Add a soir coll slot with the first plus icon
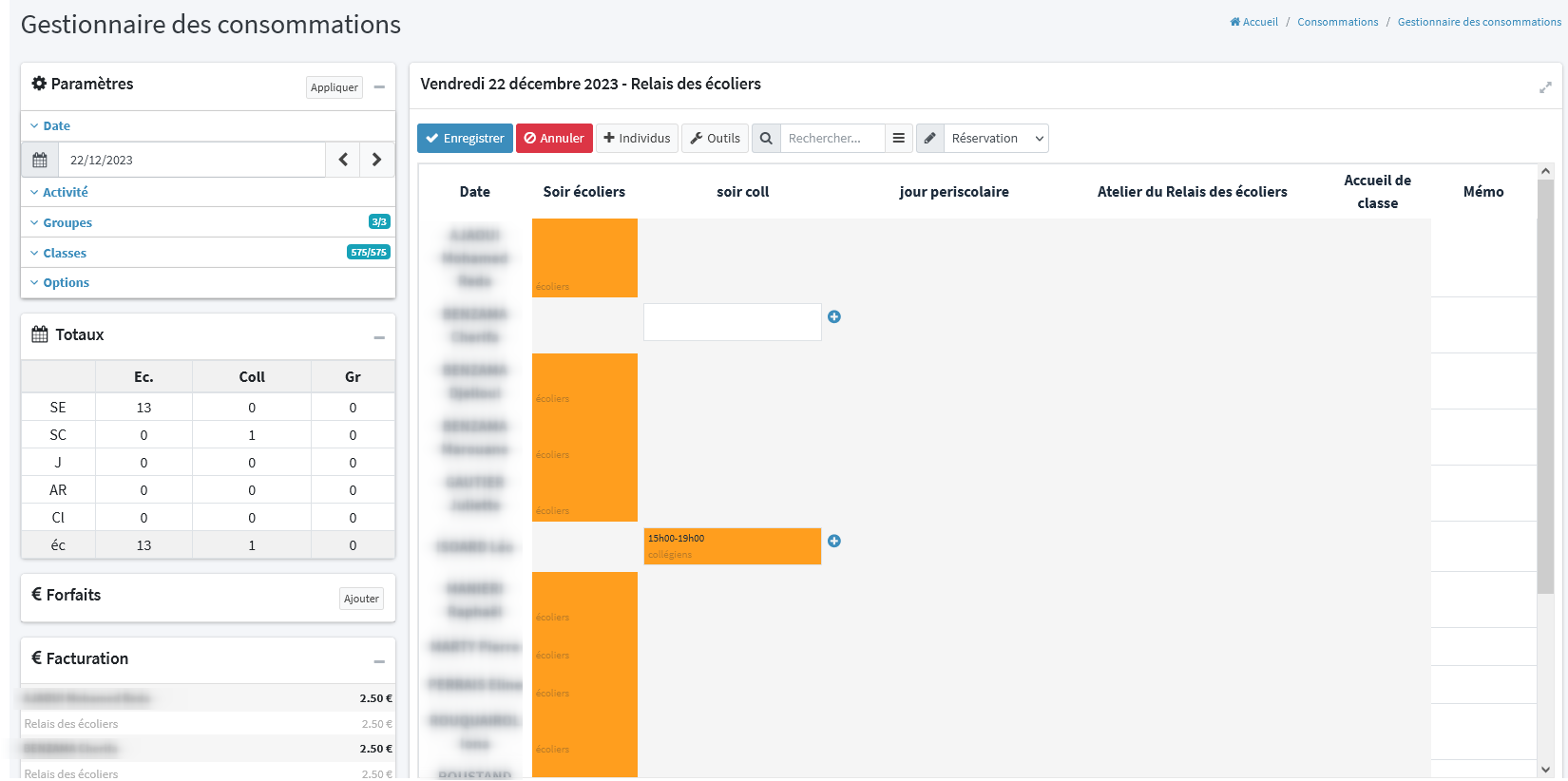 point(834,317)
